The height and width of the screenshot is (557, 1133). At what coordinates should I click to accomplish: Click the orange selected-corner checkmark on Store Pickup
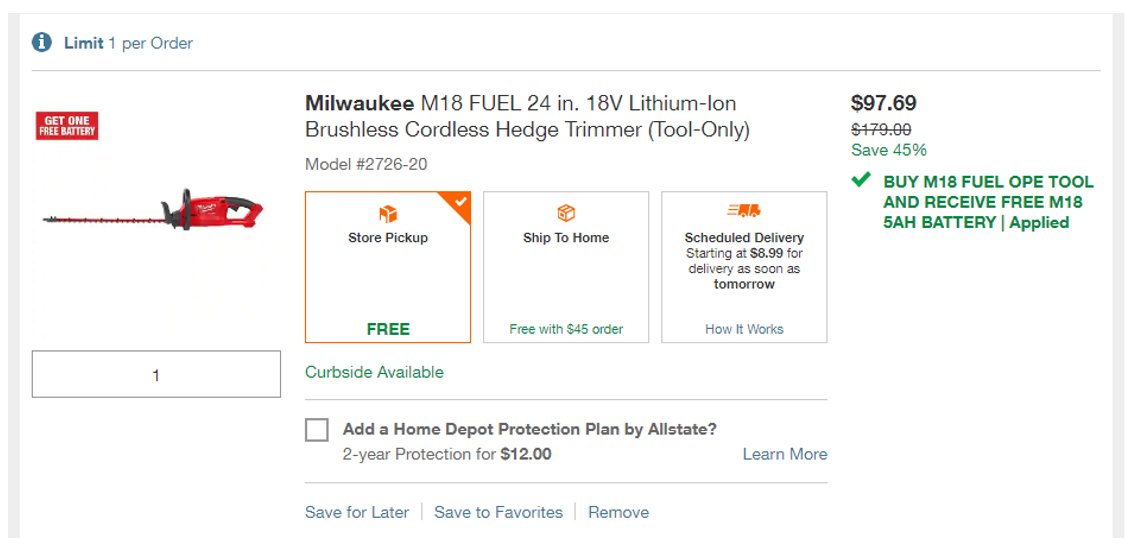pos(461,202)
